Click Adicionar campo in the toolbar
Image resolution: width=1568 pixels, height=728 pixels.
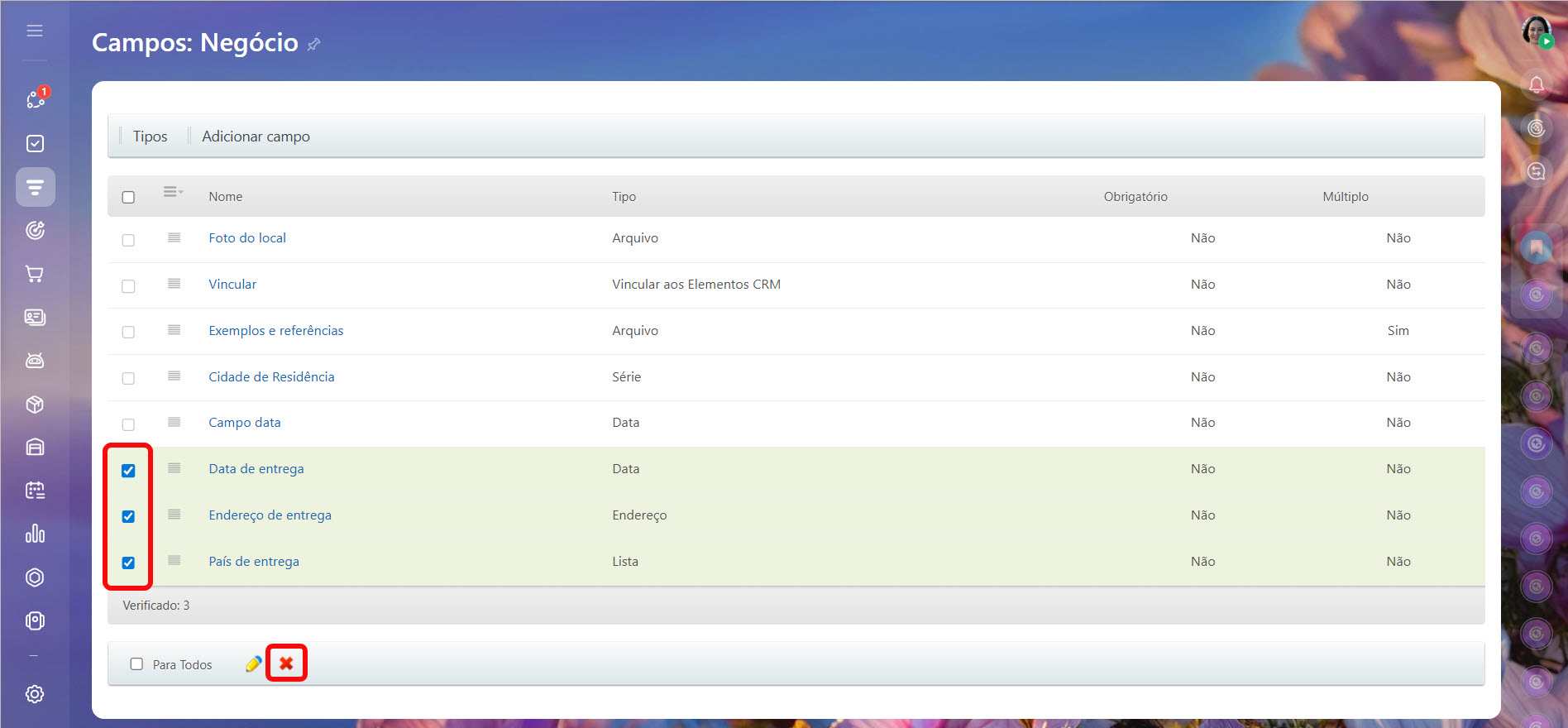coord(256,136)
